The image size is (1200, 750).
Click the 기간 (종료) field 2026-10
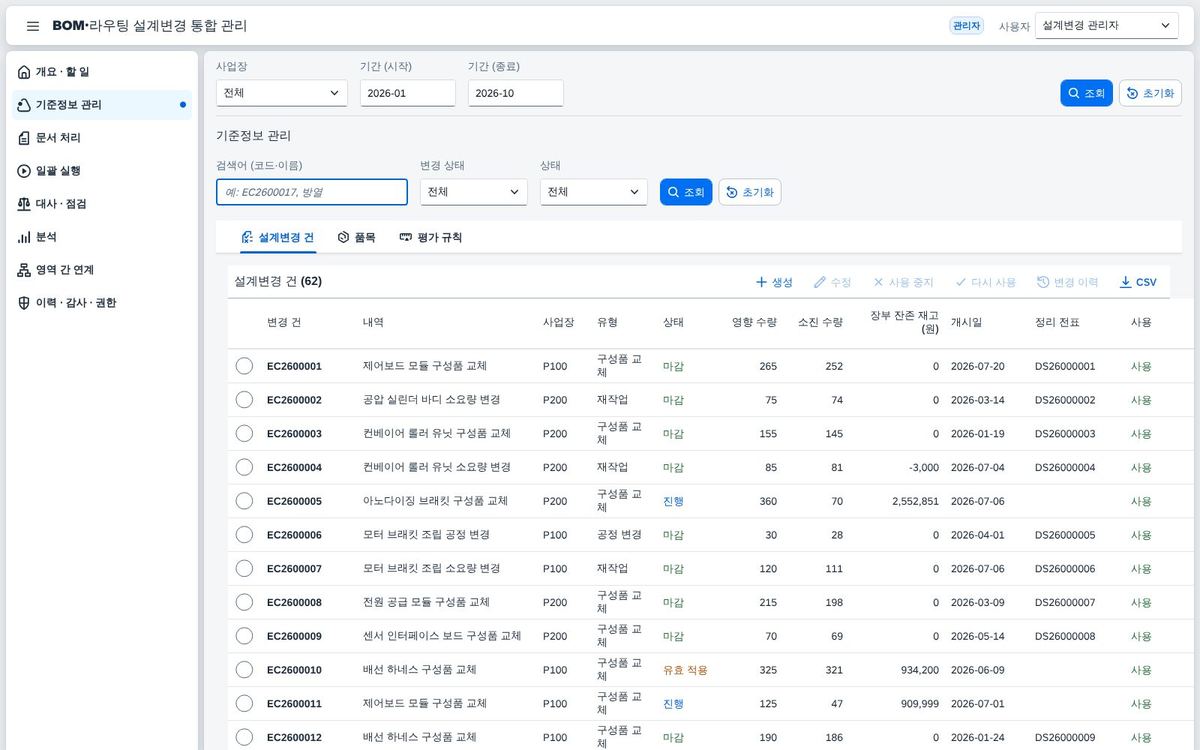(516, 93)
